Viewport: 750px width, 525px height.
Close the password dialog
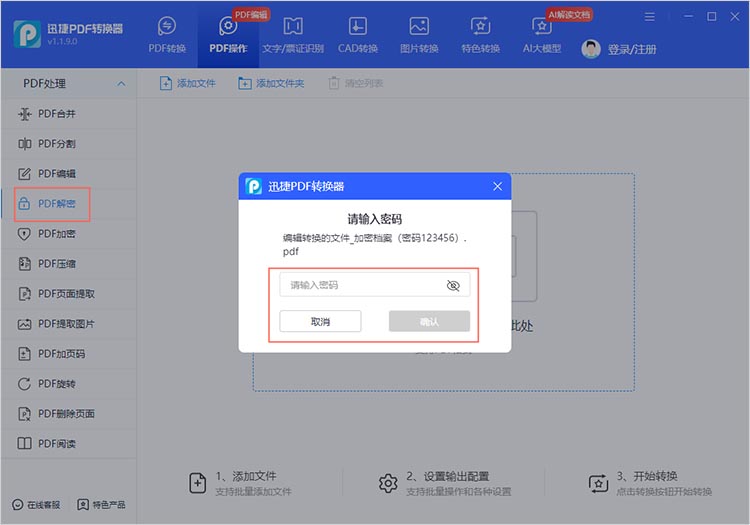point(497,186)
